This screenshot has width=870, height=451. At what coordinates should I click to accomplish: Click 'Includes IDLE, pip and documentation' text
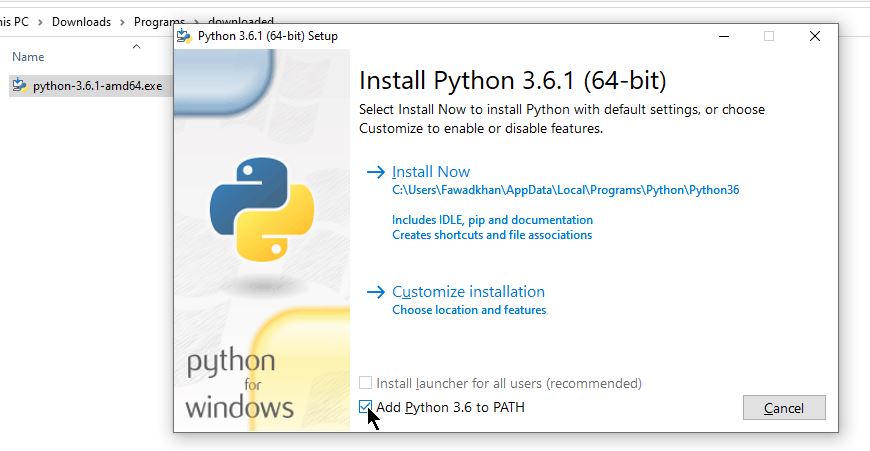492,220
